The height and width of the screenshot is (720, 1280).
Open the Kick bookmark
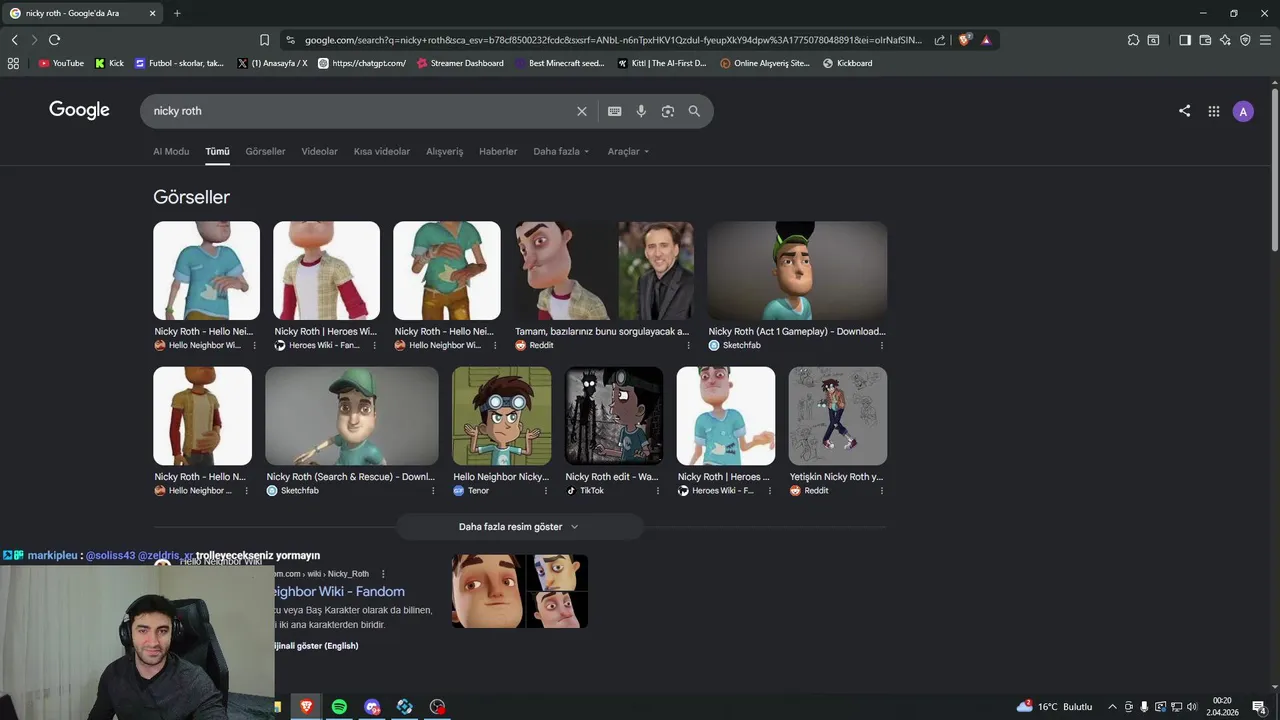click(x=110, y=63)
